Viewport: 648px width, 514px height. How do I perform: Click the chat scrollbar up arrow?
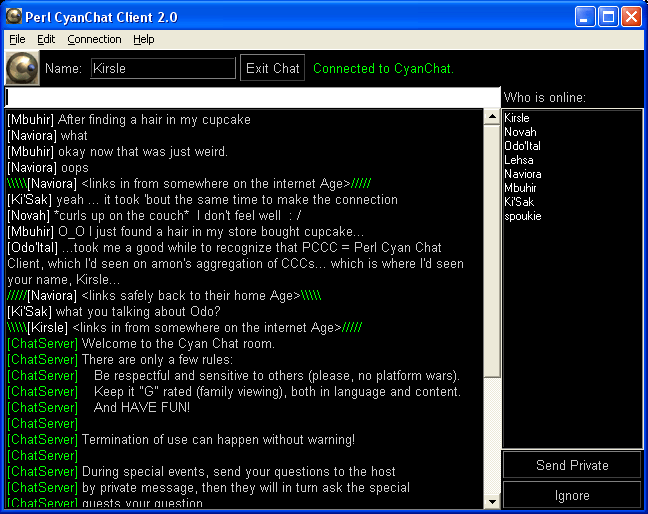(x=492, y=117)
